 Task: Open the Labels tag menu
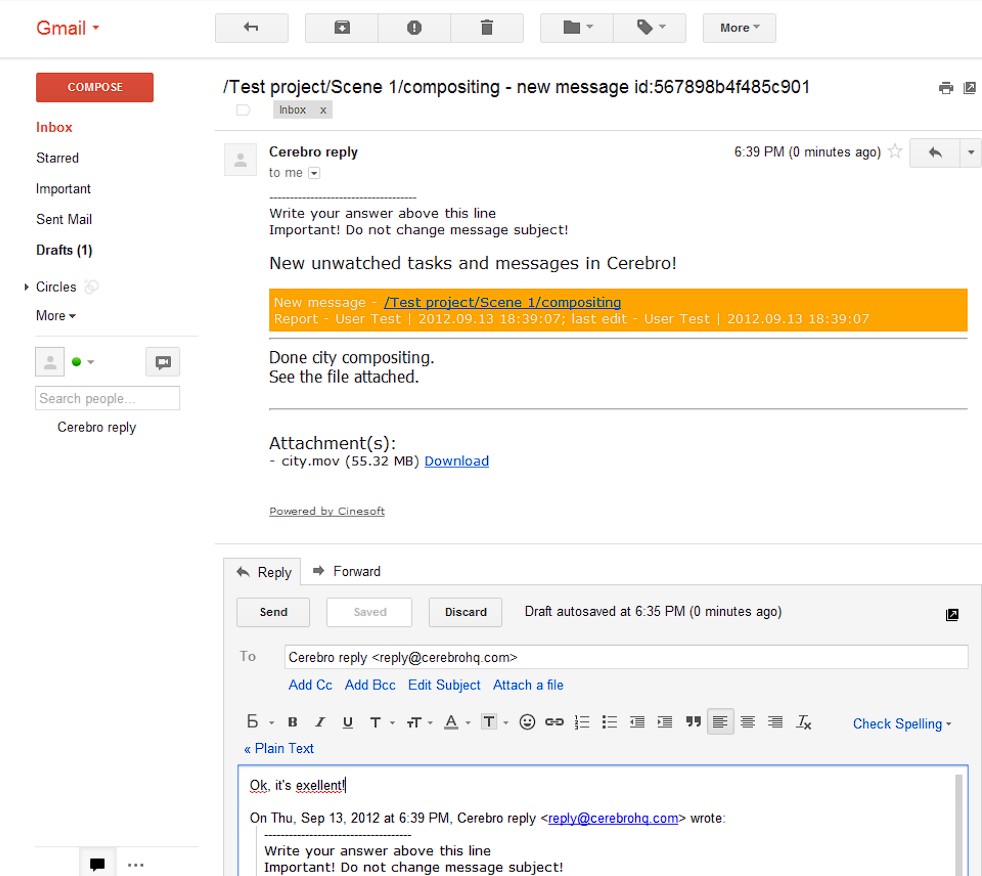649,28
